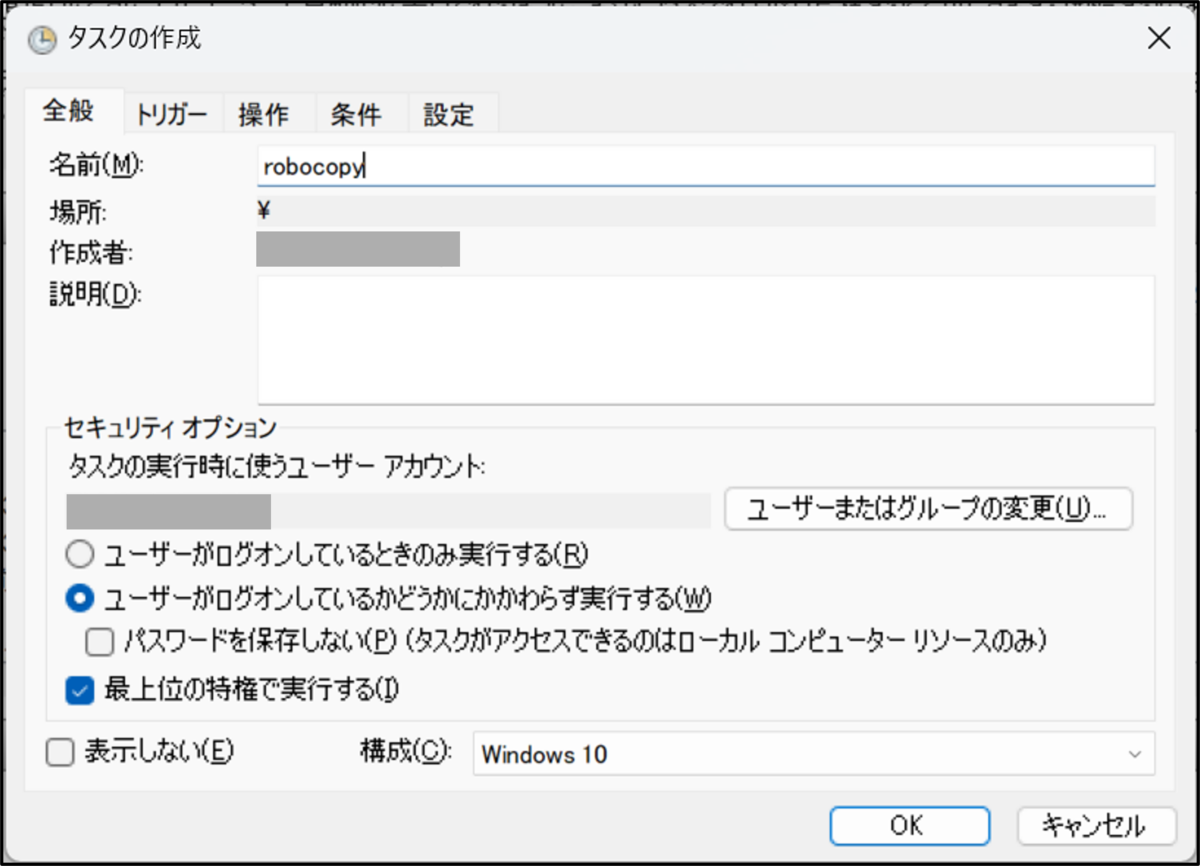Click the 名前 field containing robocopy
1200x866 pixels.
point(706,166)
